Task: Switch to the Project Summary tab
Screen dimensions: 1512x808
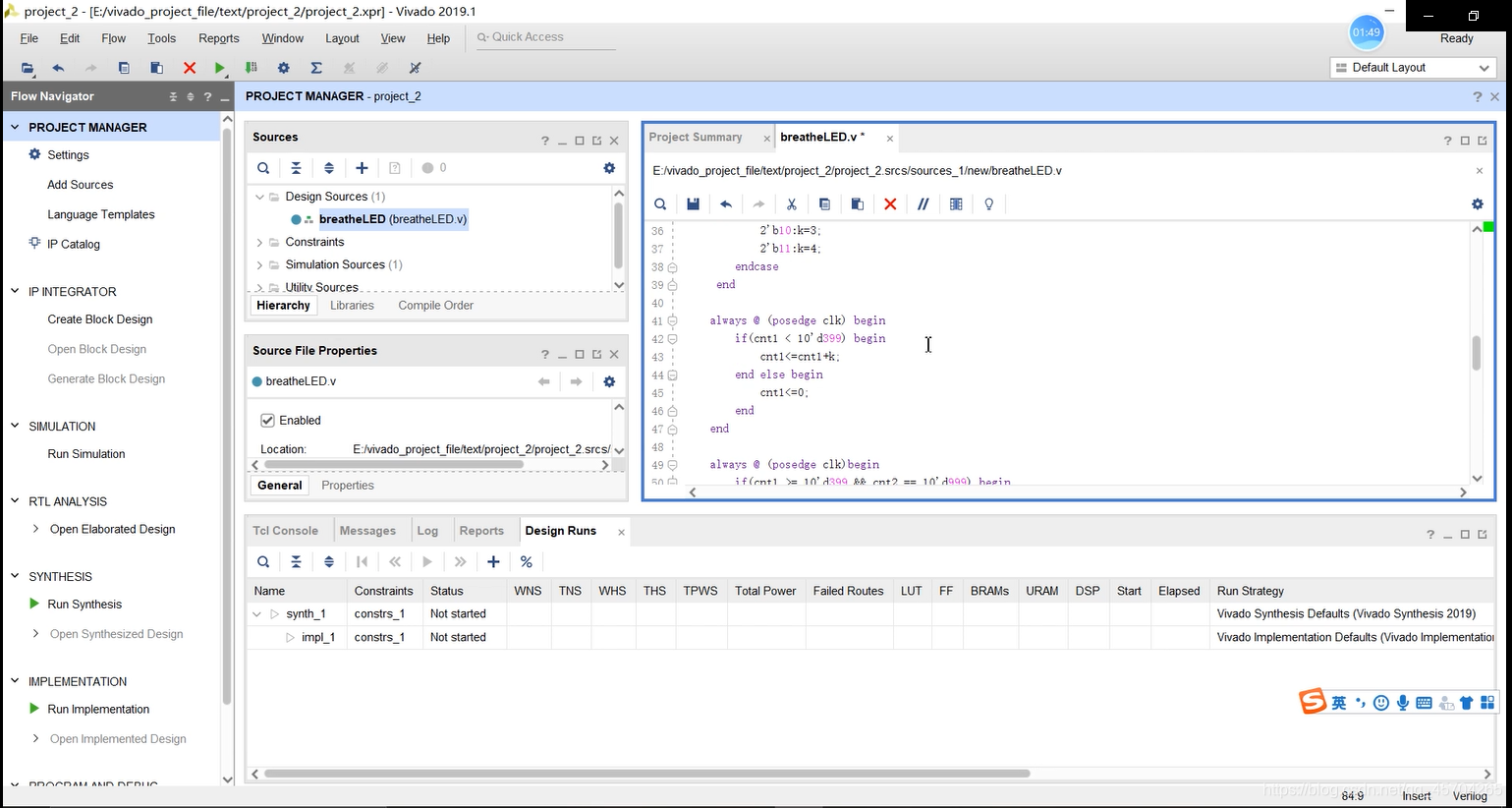Action: [696, 138]
